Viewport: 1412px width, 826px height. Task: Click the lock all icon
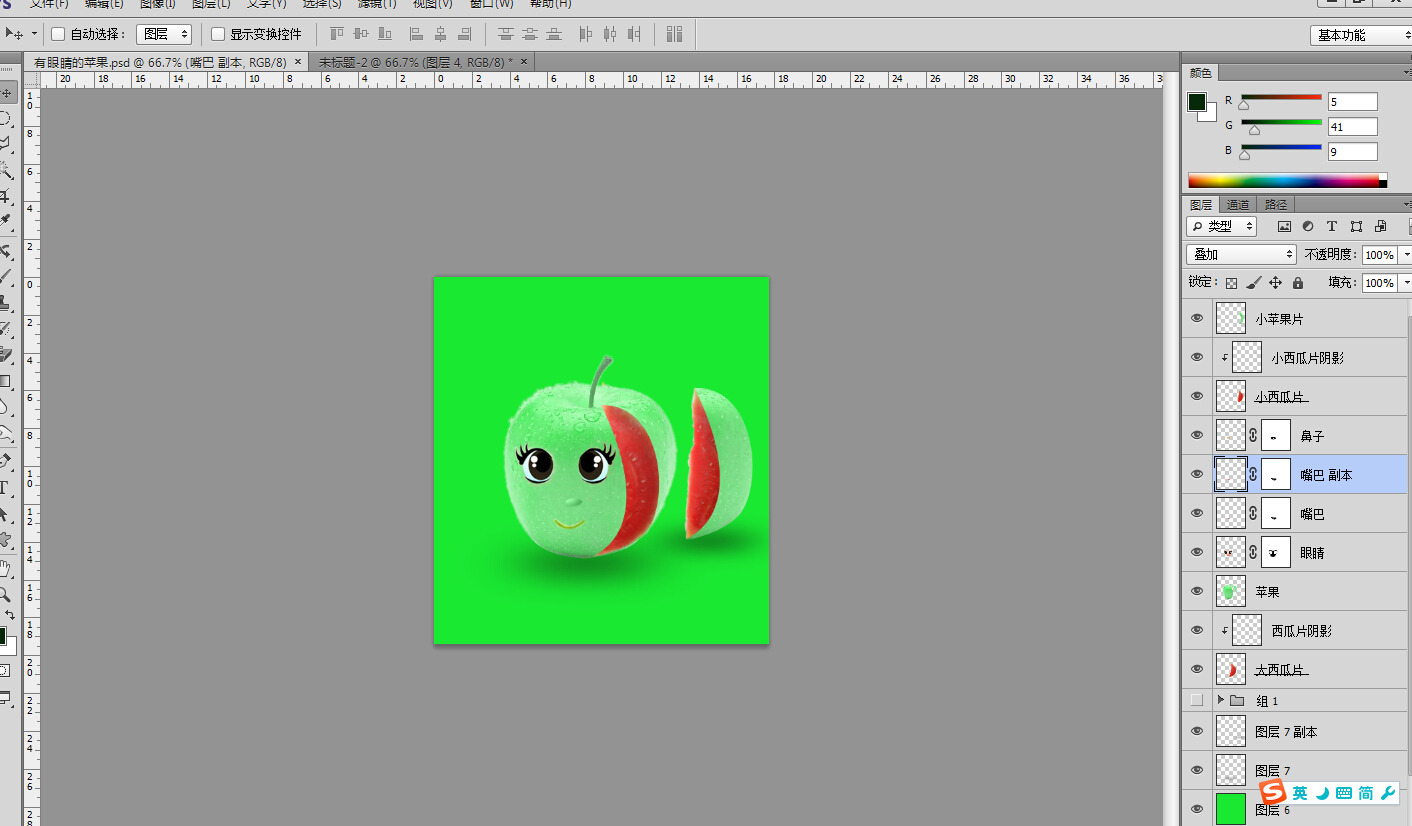(x=1298, y=283)
